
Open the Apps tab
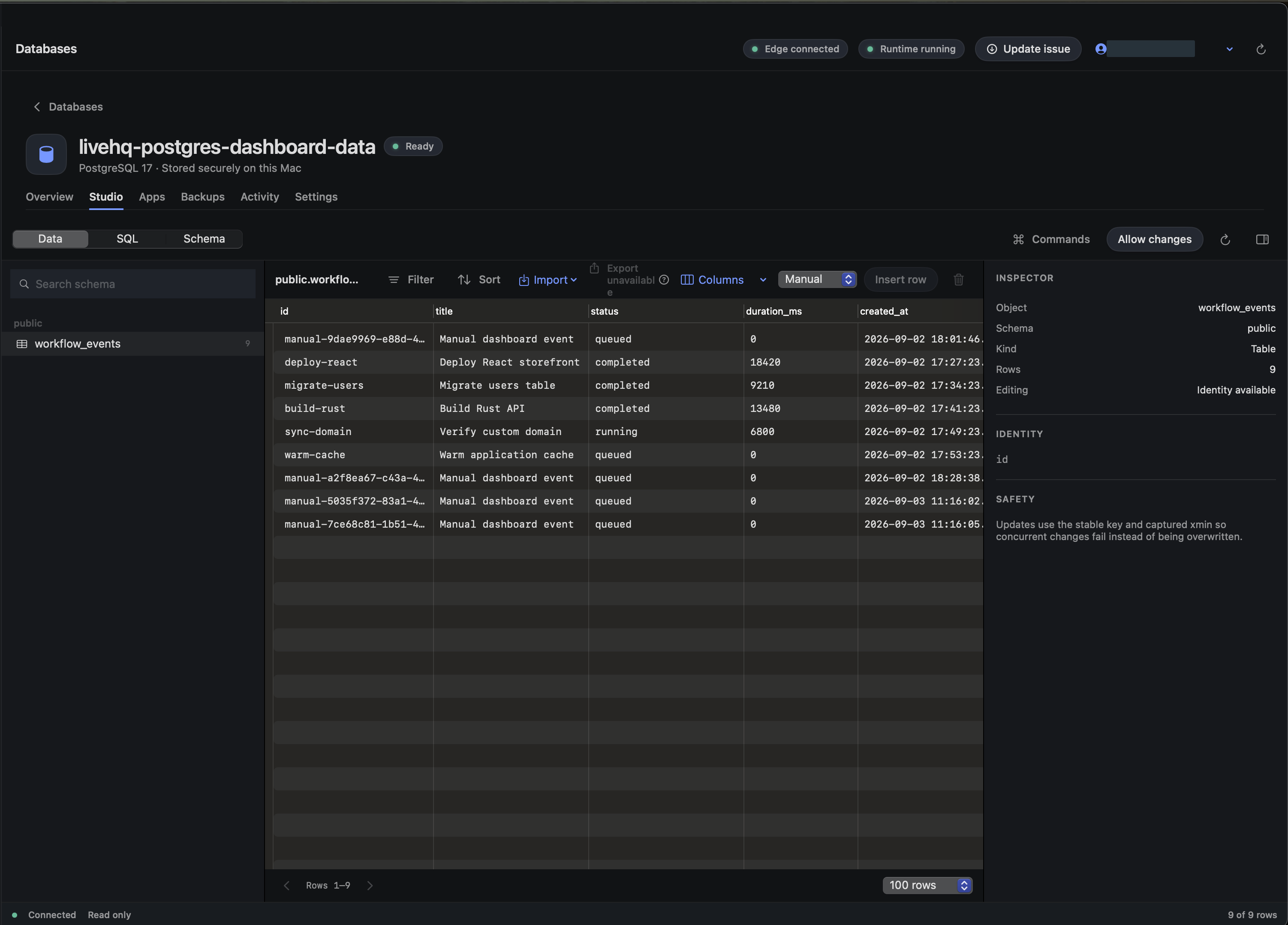click(x=152, y=196)
